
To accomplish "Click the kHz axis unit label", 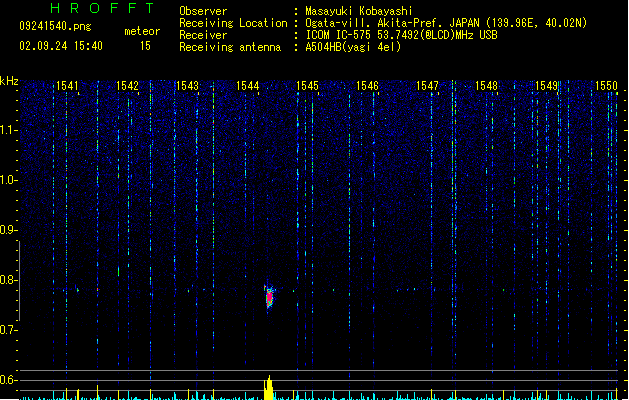I will (x=9, y=81).
